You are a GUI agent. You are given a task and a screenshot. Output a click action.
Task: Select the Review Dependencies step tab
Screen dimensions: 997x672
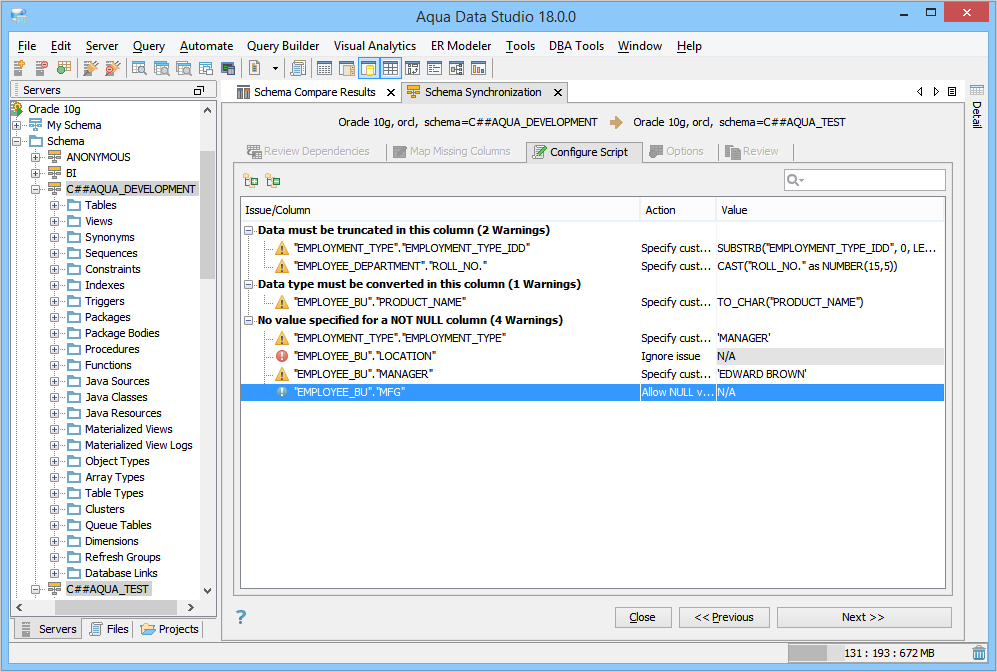(308, 151)
